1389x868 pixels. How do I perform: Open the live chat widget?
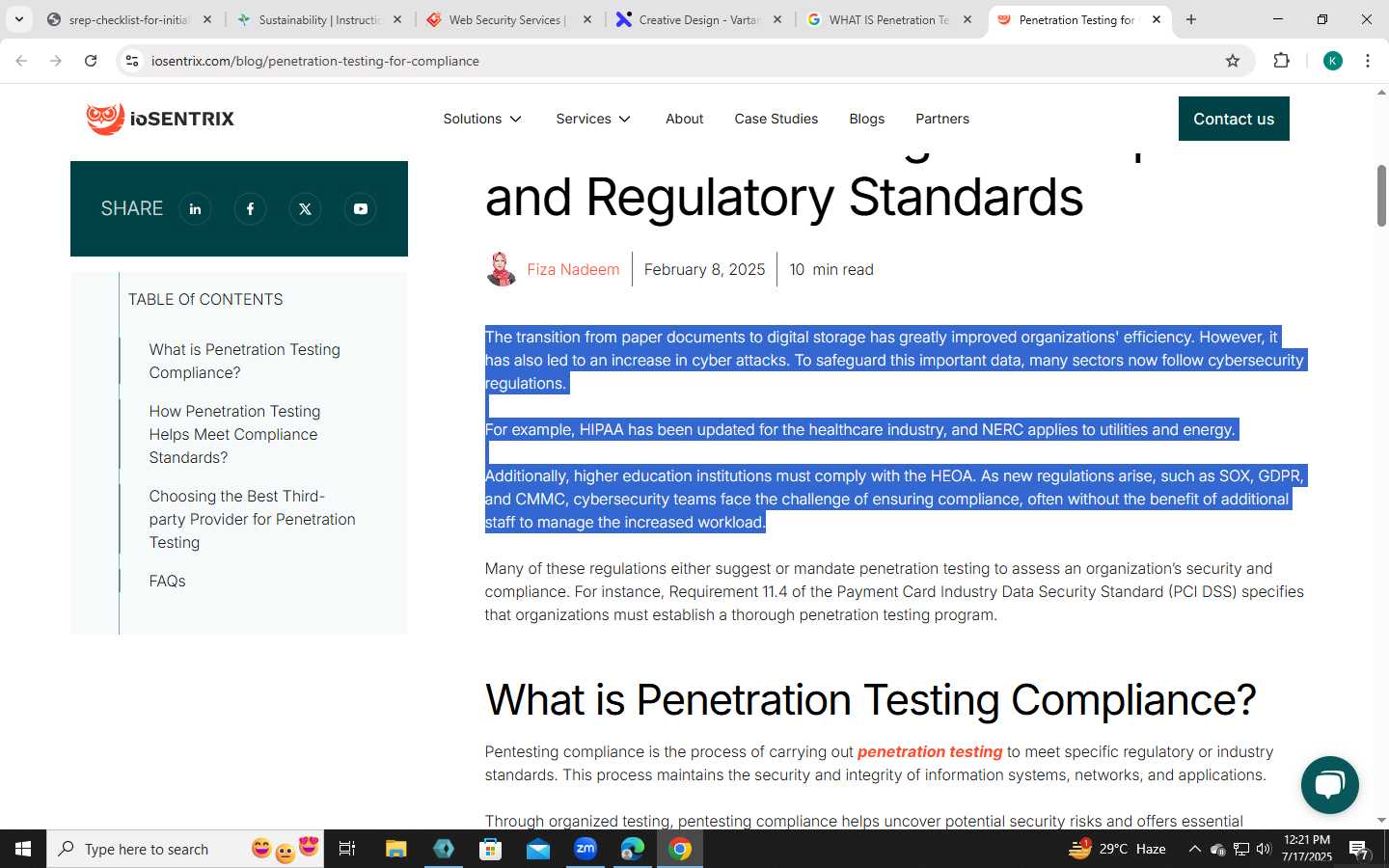(1329, 785)
